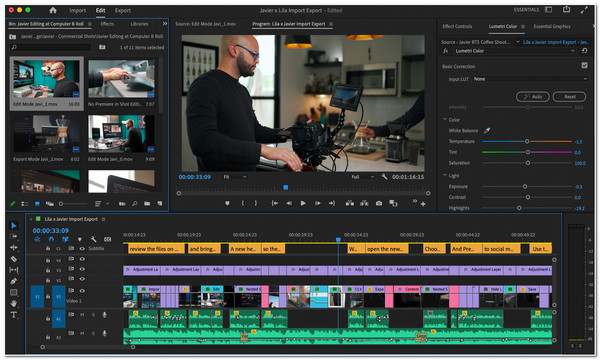The width and height of the screenshot is (600, 360).
Task: Add marker in the program monitor
Action: point(227,203)
